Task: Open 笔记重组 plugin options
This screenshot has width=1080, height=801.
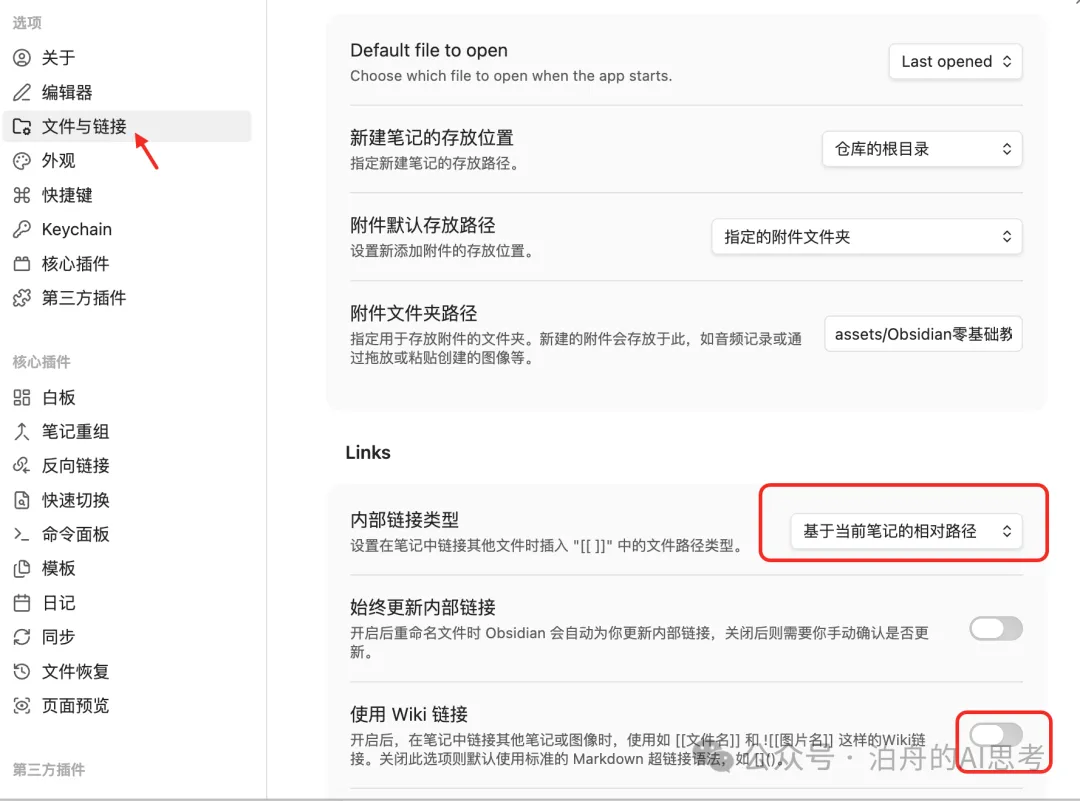Action: (127, 432)
